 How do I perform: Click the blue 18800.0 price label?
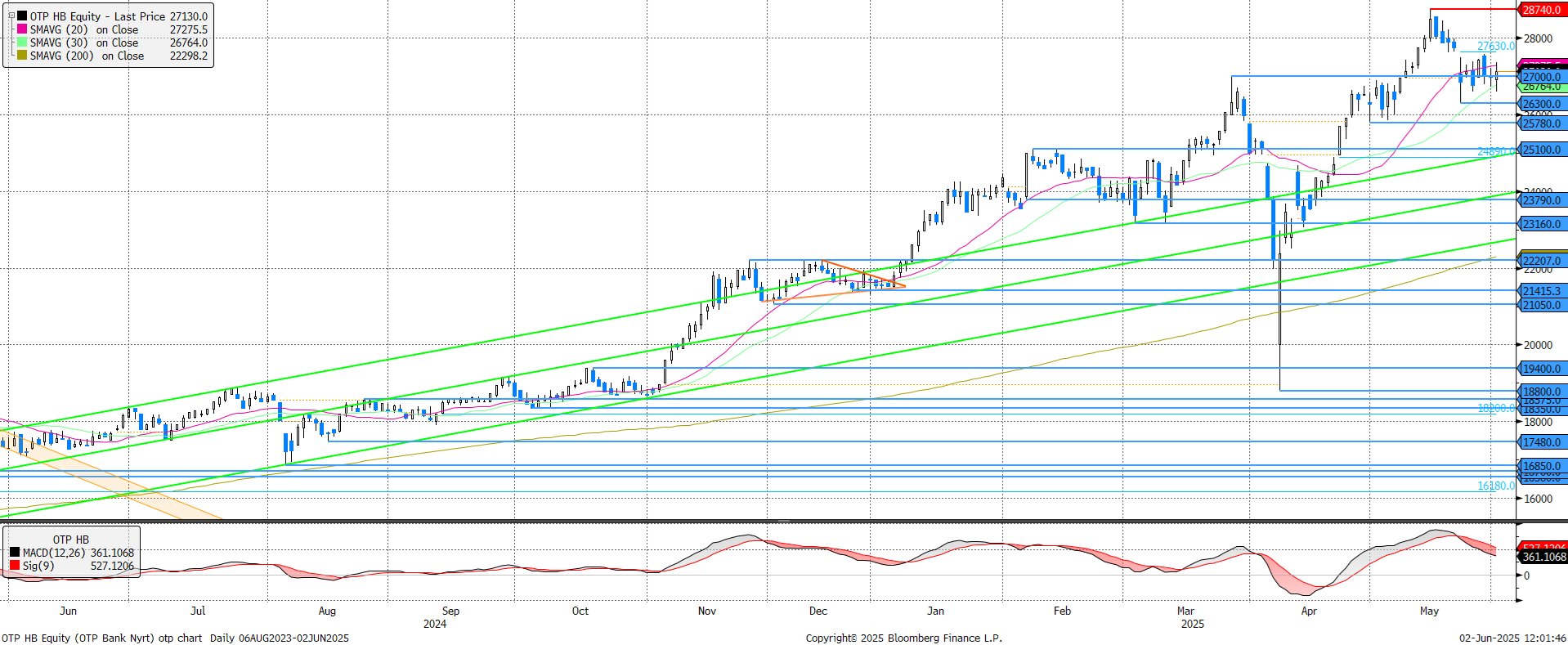1542,392
